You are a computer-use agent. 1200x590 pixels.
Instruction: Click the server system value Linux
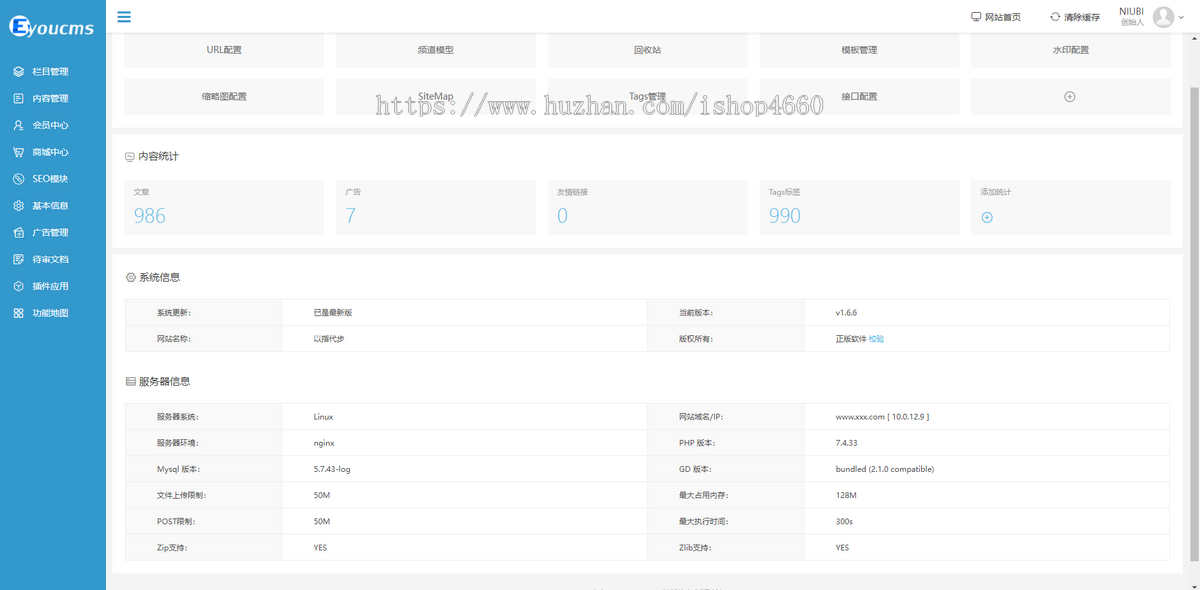323,417
